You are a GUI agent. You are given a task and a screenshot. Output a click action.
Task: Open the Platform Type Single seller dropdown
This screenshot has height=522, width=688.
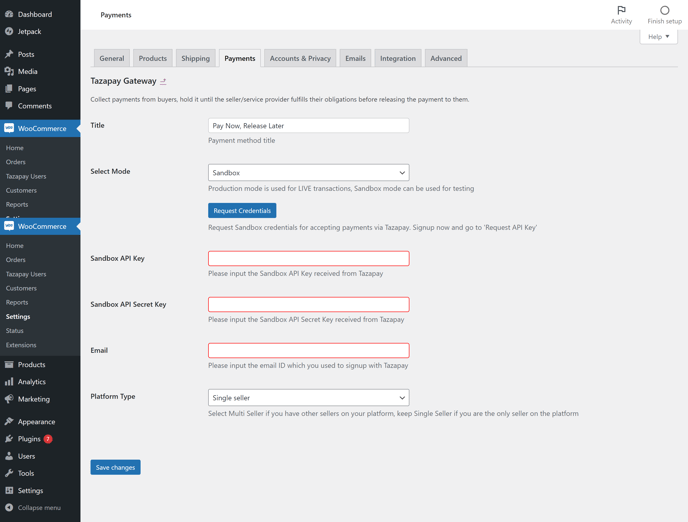click(308, 397)
